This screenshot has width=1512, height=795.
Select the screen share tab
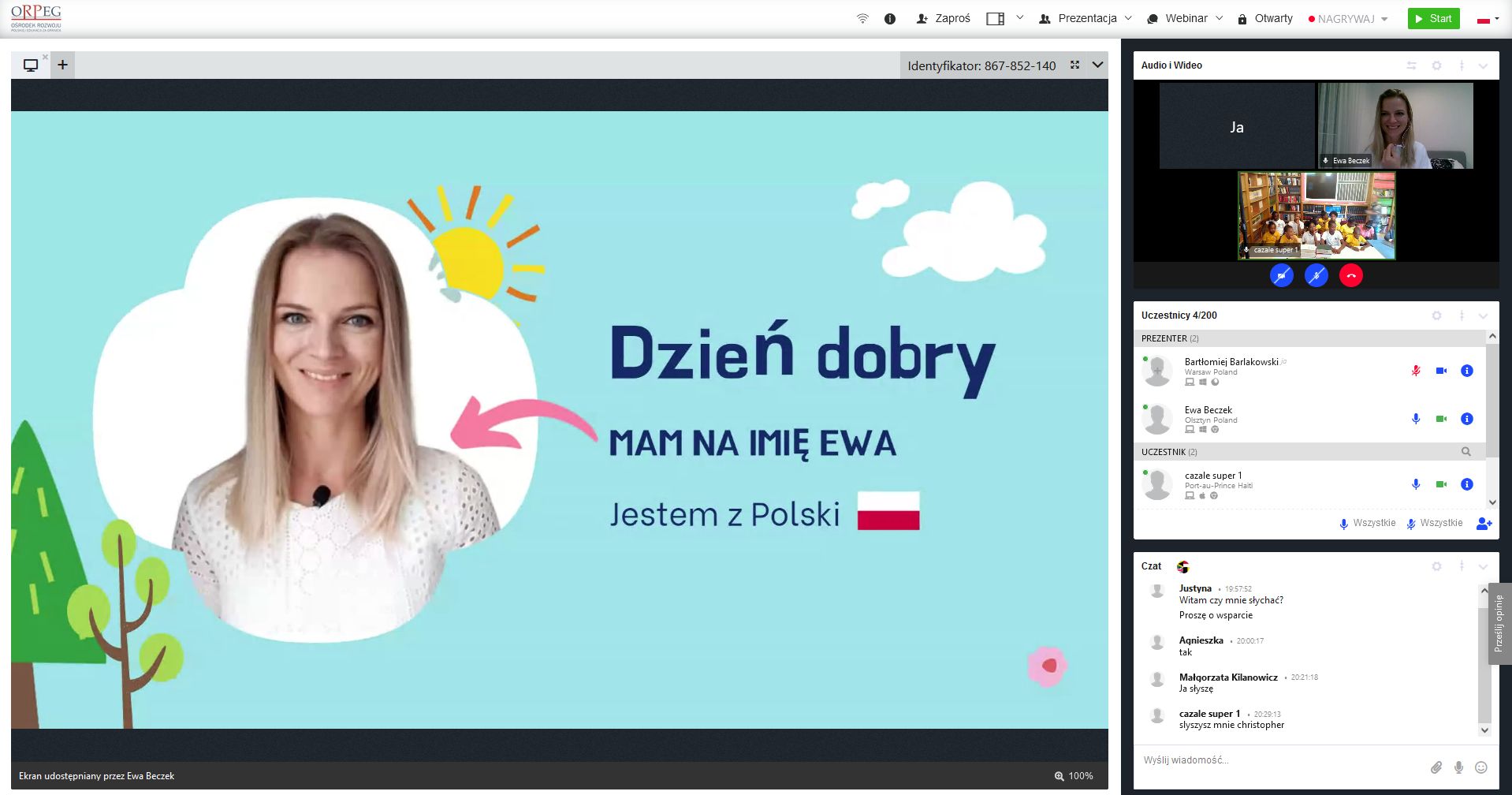[x=31, y=65]
